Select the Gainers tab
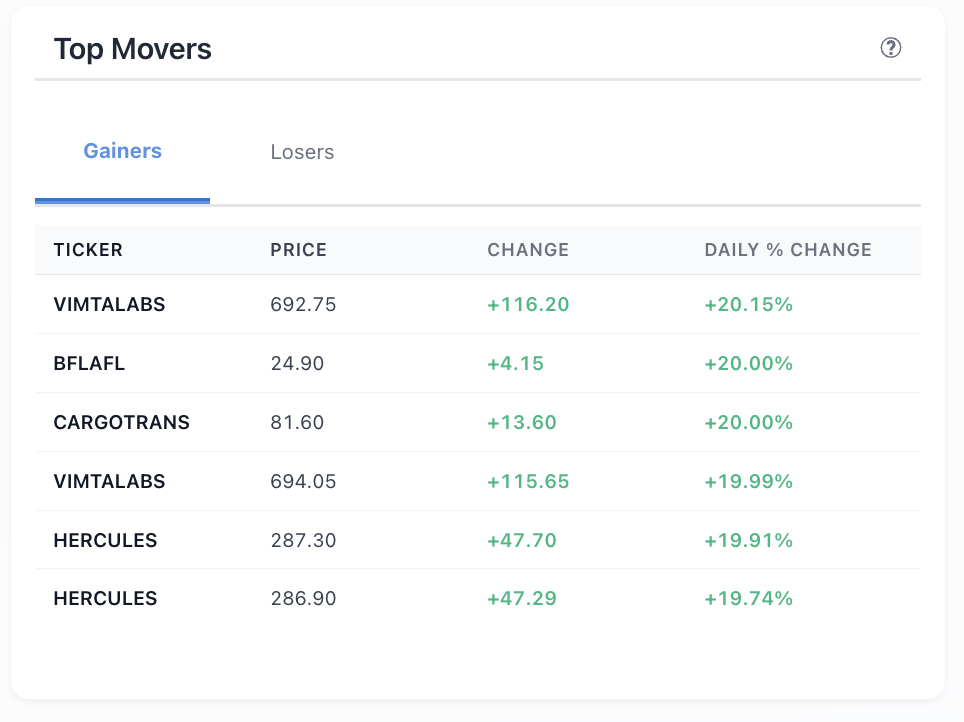This screenshot has width=964, height=722. pyautogui.click(x=122, y=151)
